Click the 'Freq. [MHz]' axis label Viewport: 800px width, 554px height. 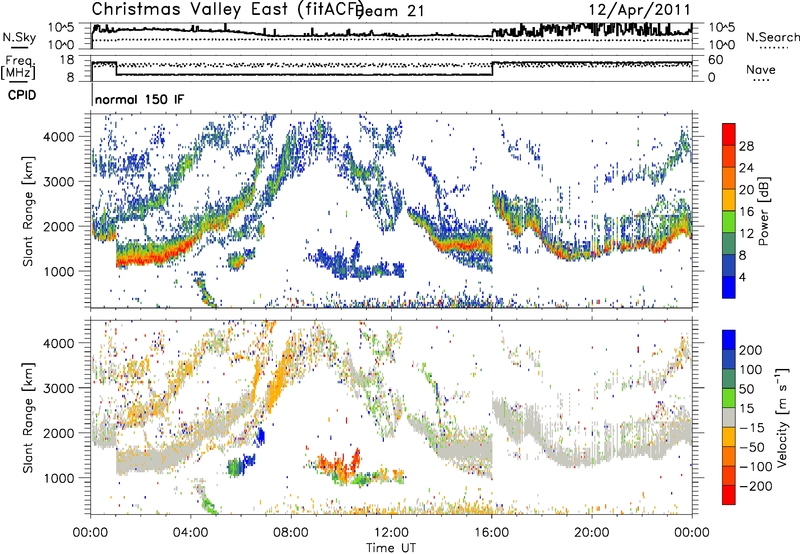pos(18,67)
